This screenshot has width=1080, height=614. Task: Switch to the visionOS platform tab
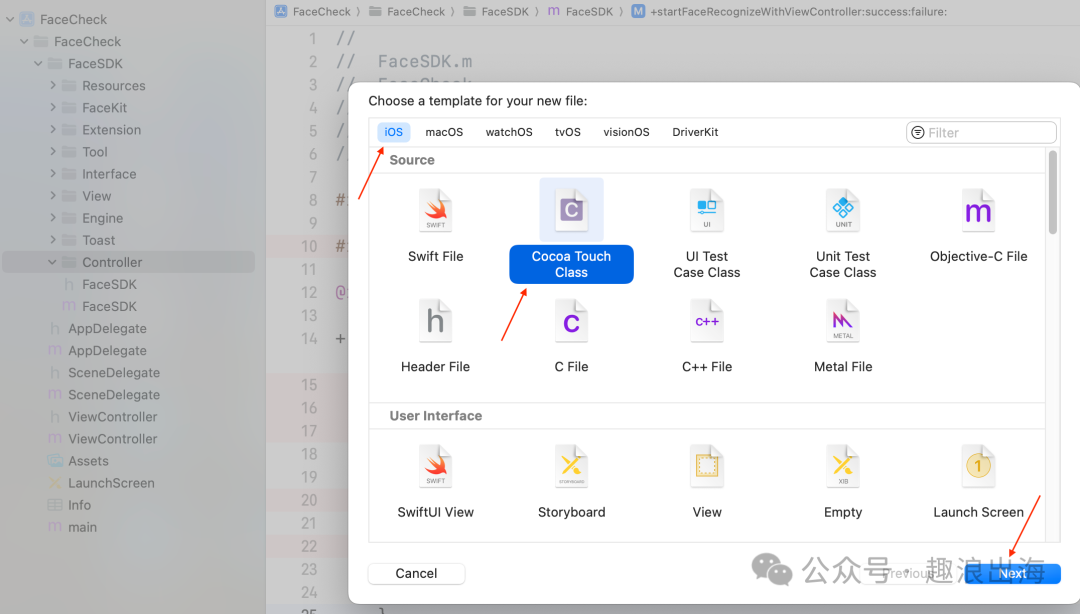pyautogui.click(x=626, y=132)
